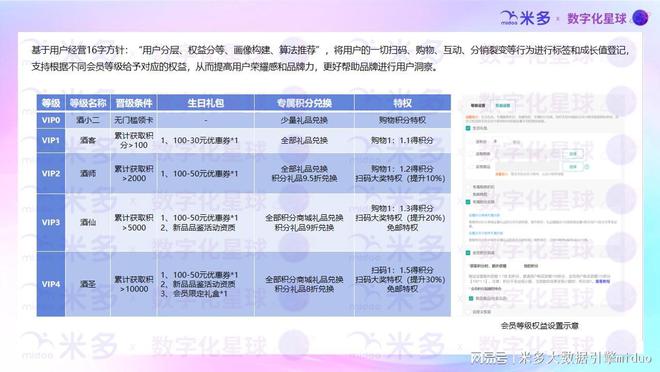Click the 无门槛领卡 condition cell

coord(134,120)
